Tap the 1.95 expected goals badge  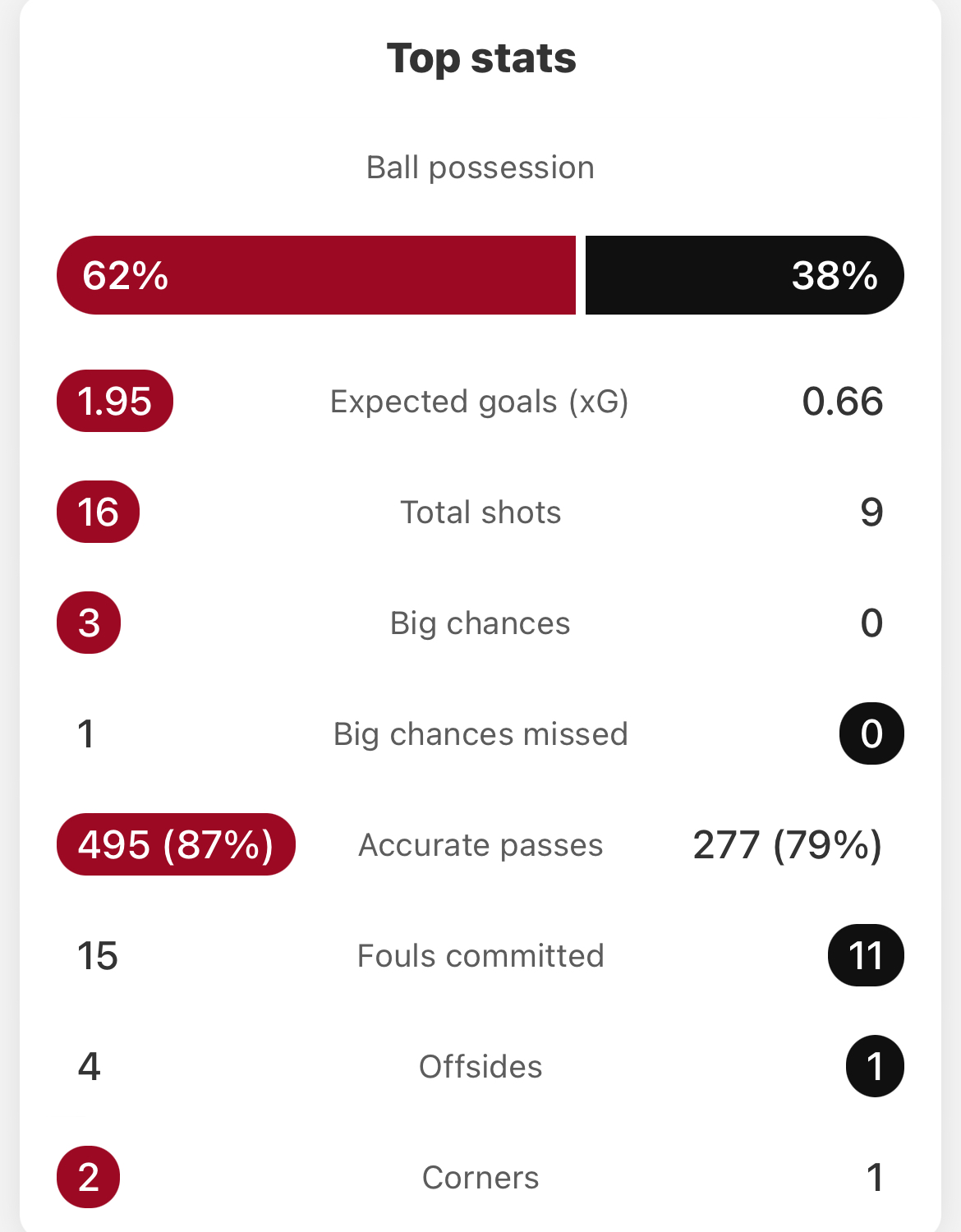click(x=115, y=401)
